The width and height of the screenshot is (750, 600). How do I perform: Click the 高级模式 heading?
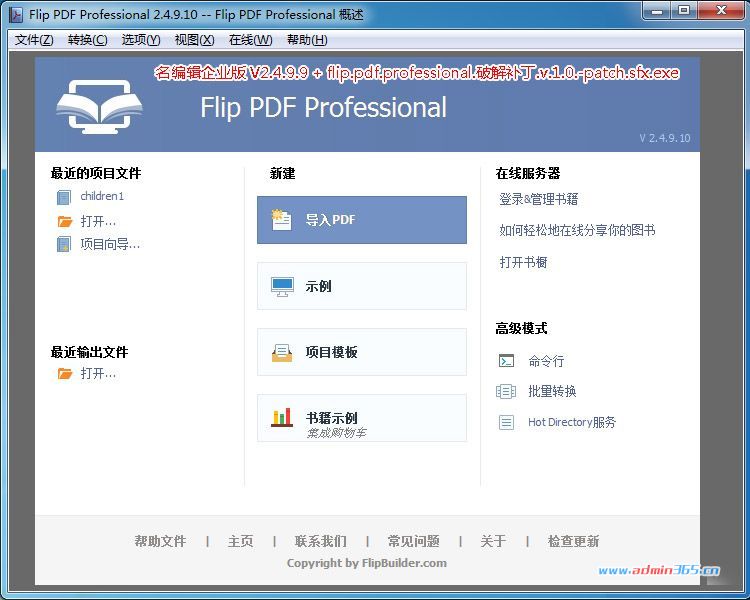521,328
